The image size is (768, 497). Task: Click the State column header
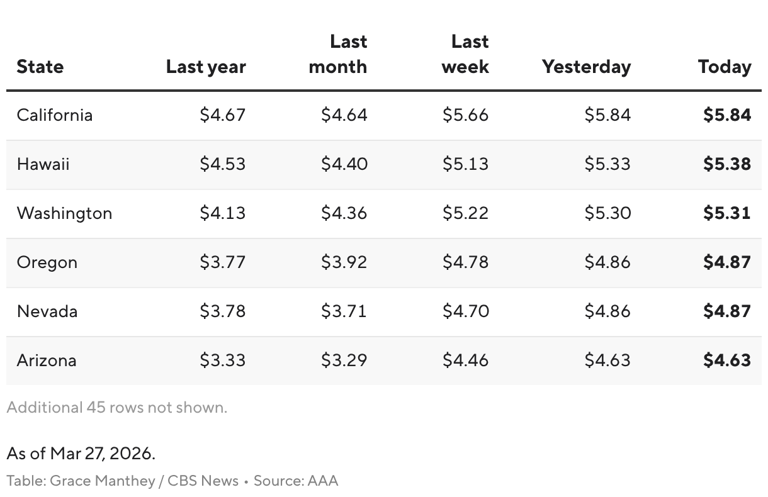(40, 67)
